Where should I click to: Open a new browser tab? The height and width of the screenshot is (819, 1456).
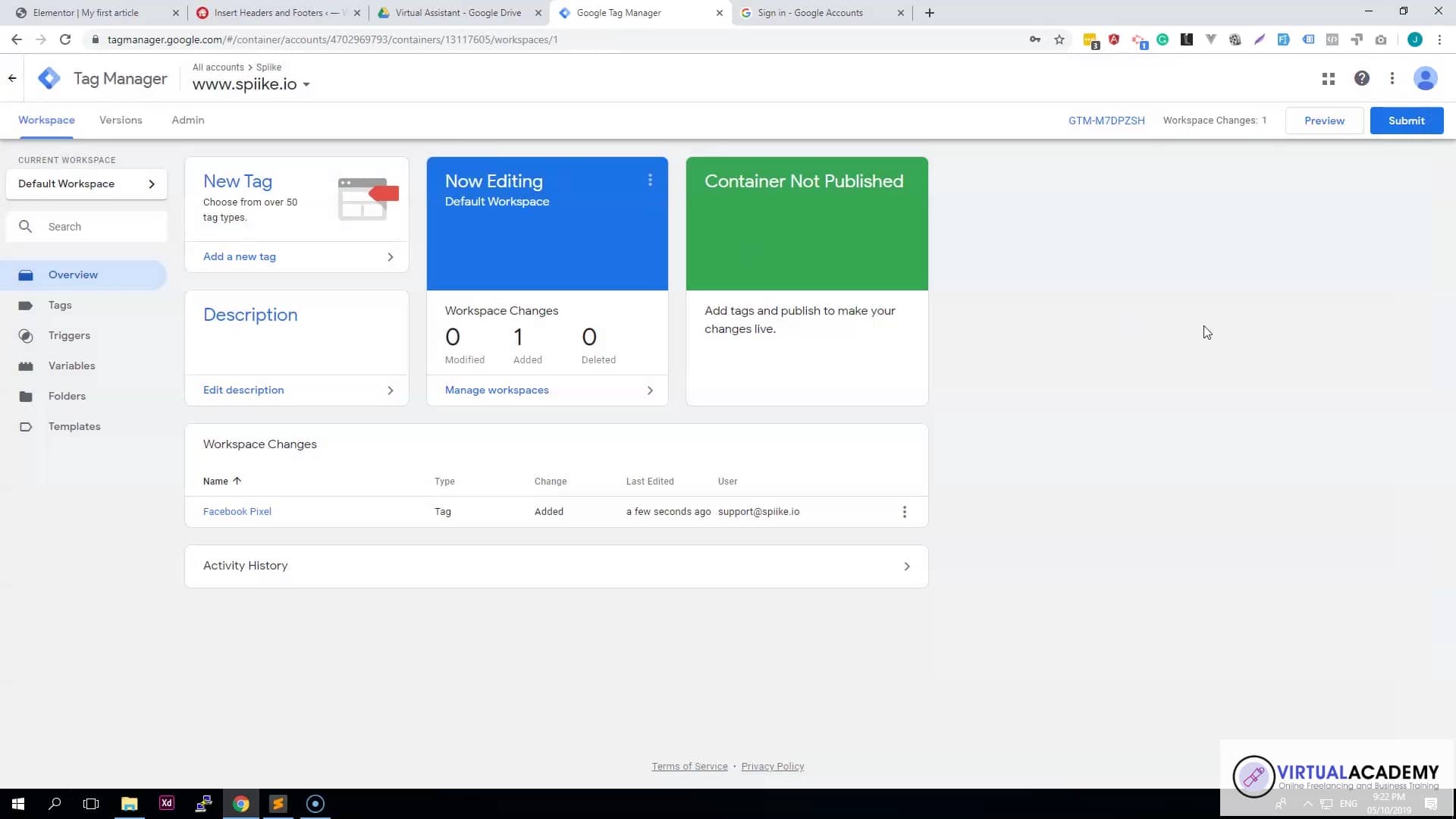click(930, 13)
